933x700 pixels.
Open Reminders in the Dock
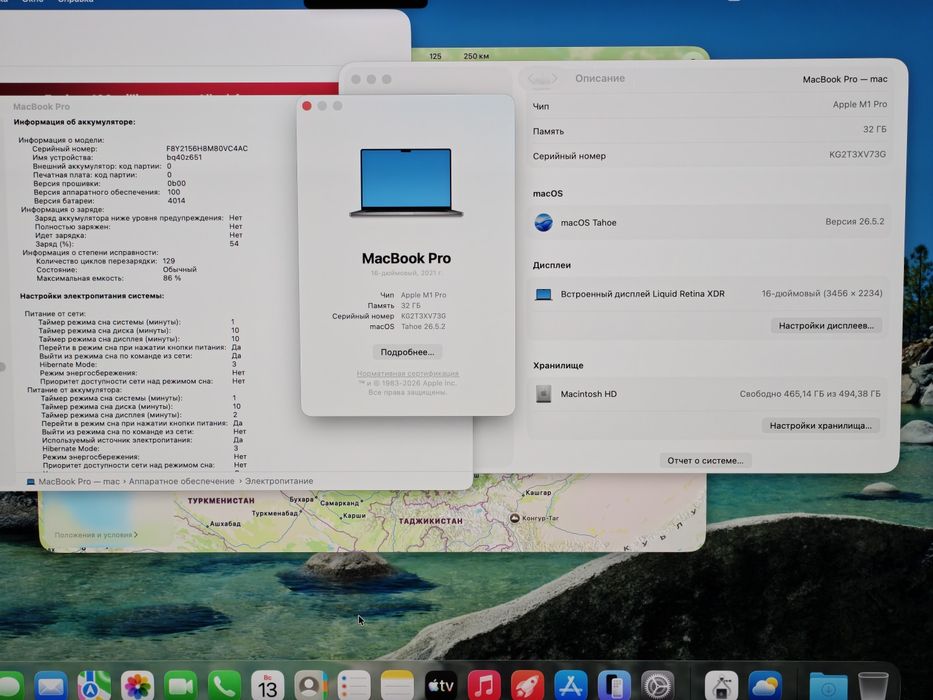click(354, 686)
